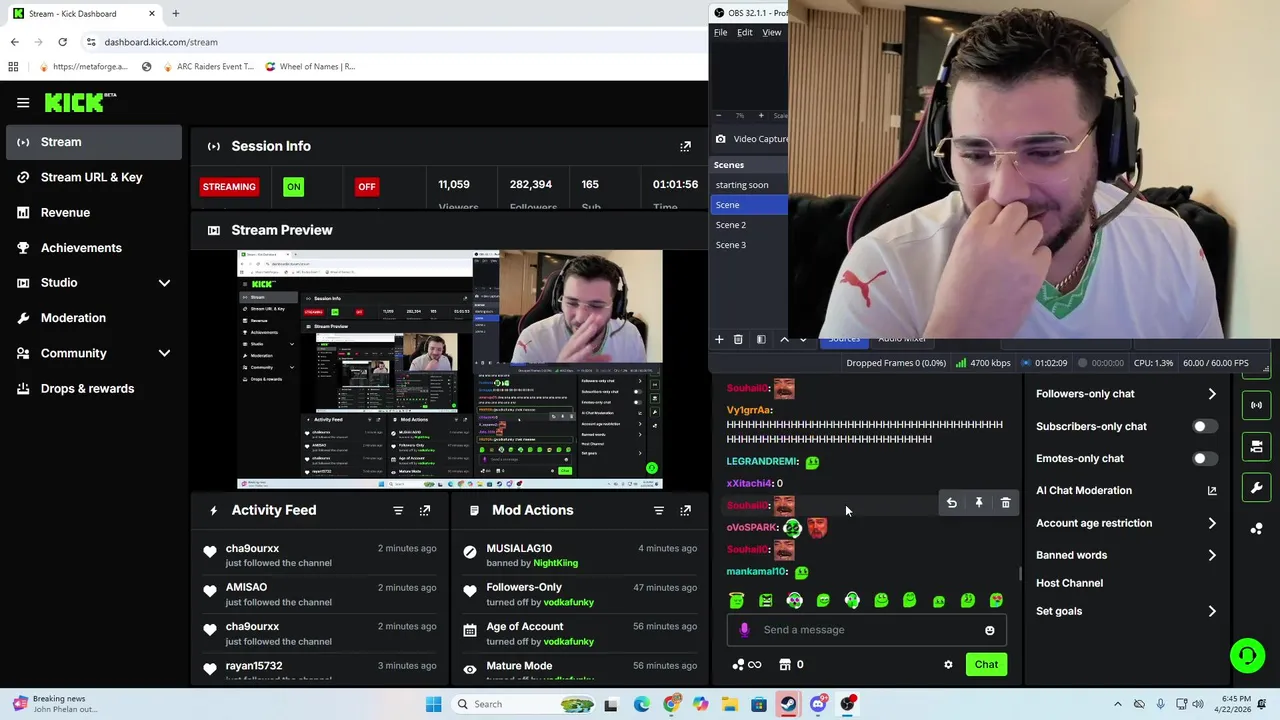Open Windows Start menu

[x=433, y=704]
